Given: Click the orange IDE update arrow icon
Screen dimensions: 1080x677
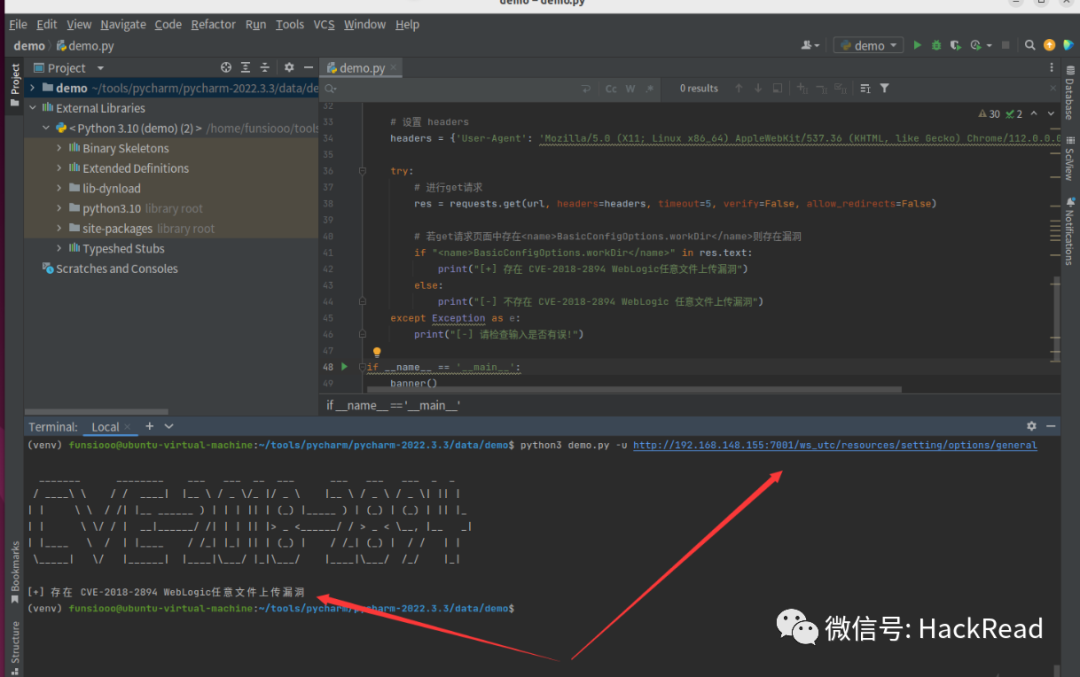Looking at the screenshot, I should (1049, 45).
